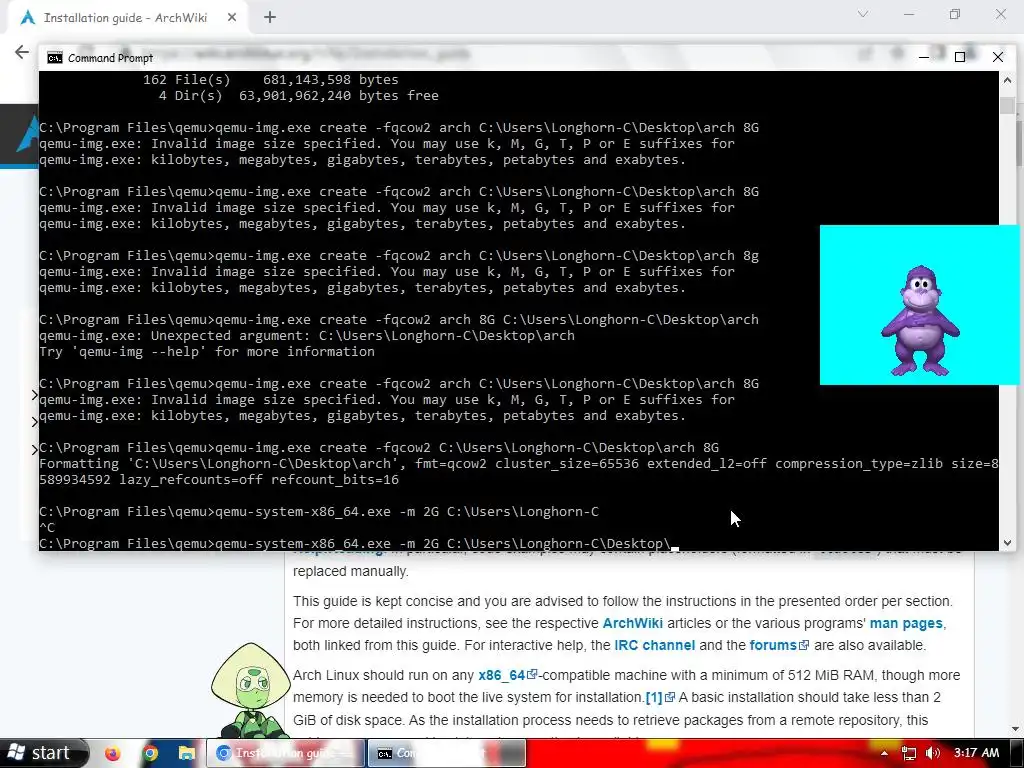This screenshot has width=1024, height=768.
Task: Open the ArchWiki link
Action: (632, 623)
